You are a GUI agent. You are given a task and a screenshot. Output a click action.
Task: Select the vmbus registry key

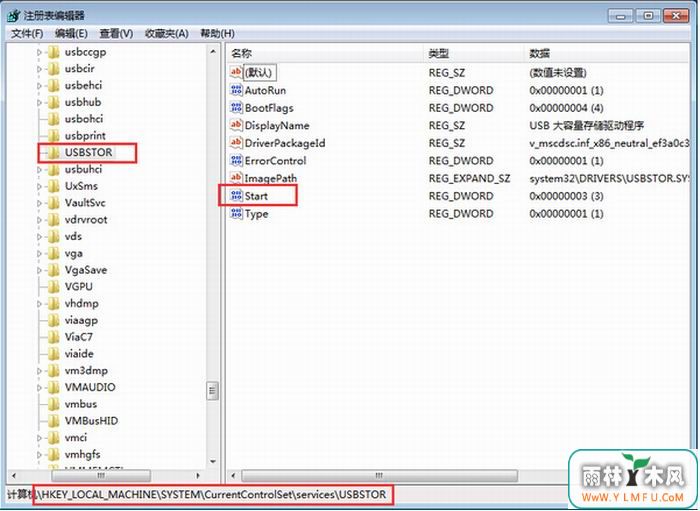click(81, 404)
